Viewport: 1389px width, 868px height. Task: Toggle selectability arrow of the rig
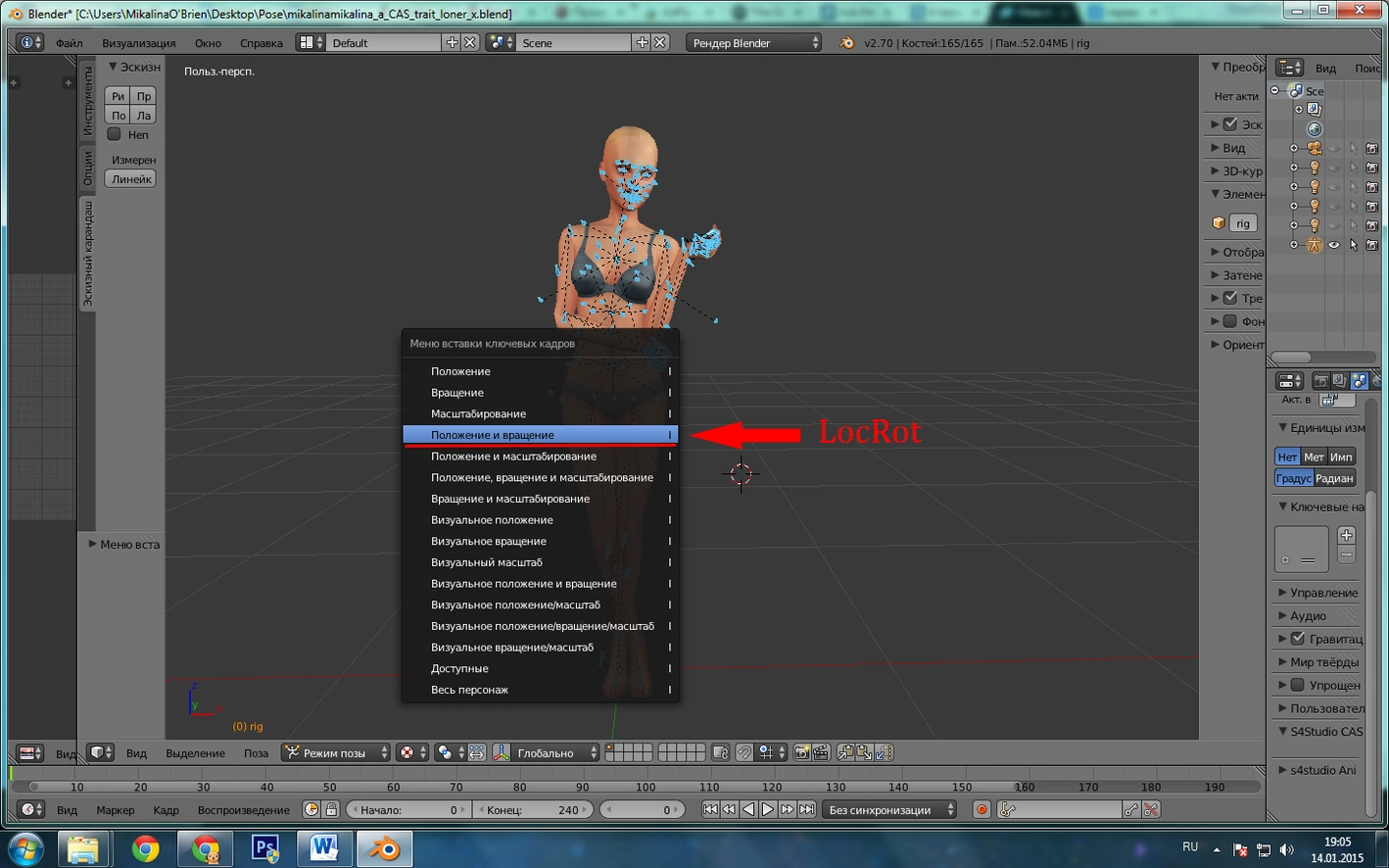tap(1353, 245)
